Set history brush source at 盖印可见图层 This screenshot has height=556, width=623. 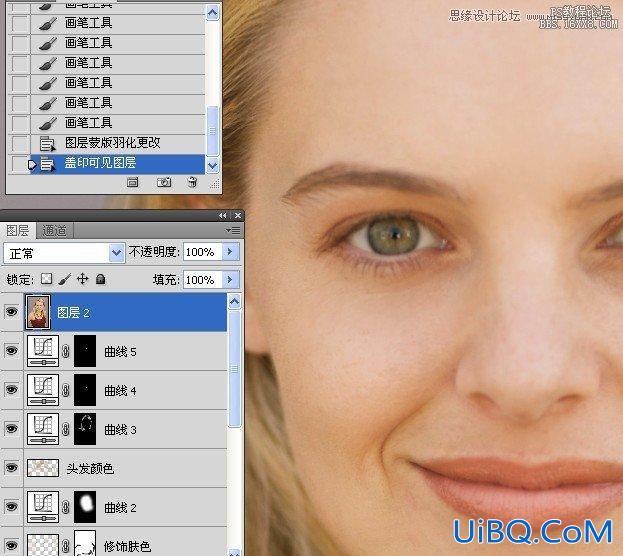19,163
